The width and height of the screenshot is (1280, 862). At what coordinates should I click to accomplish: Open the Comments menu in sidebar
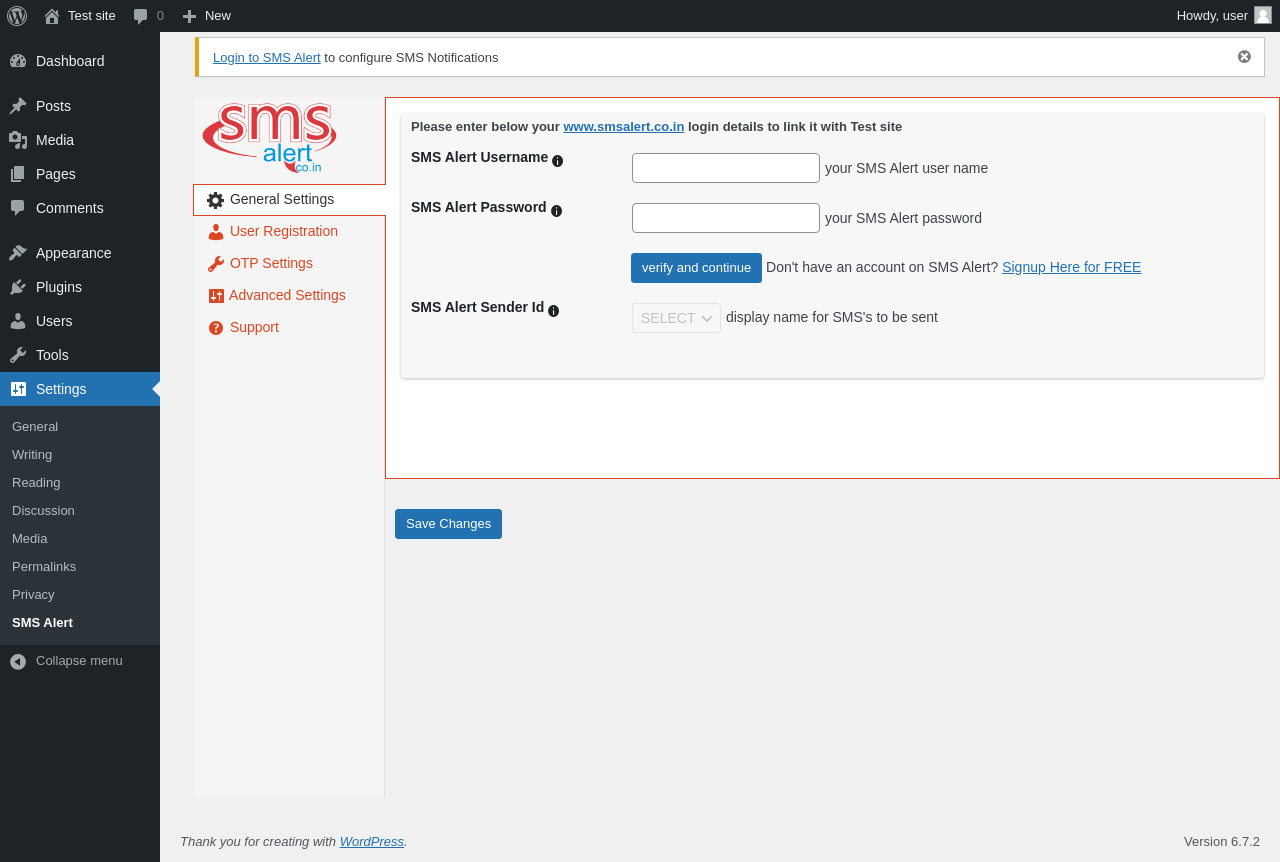pos(80,208)
